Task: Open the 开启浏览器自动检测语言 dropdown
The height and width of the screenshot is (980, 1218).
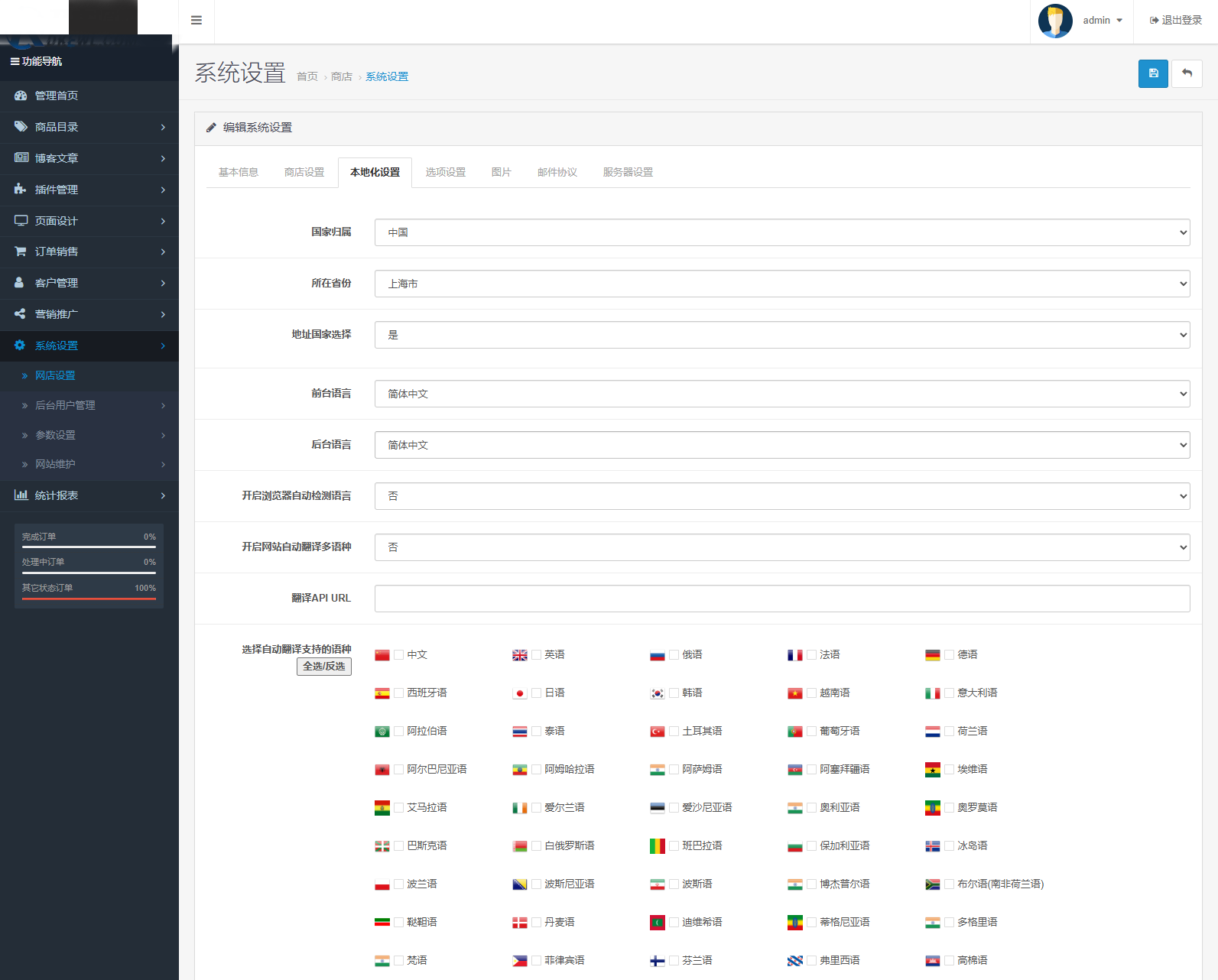Action: [x=781, y=496]
